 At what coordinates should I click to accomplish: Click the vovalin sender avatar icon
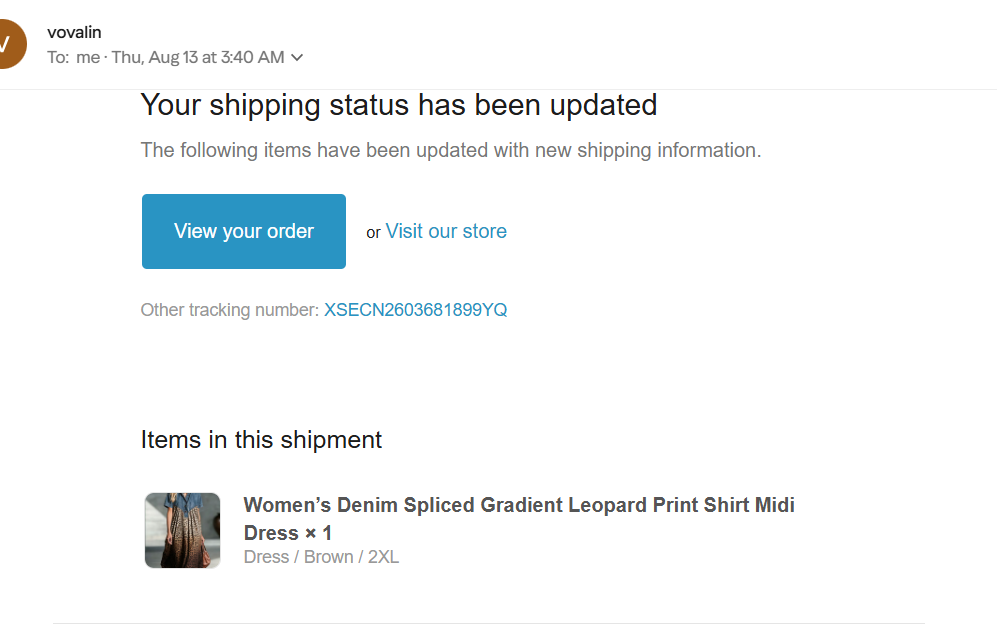6,44
